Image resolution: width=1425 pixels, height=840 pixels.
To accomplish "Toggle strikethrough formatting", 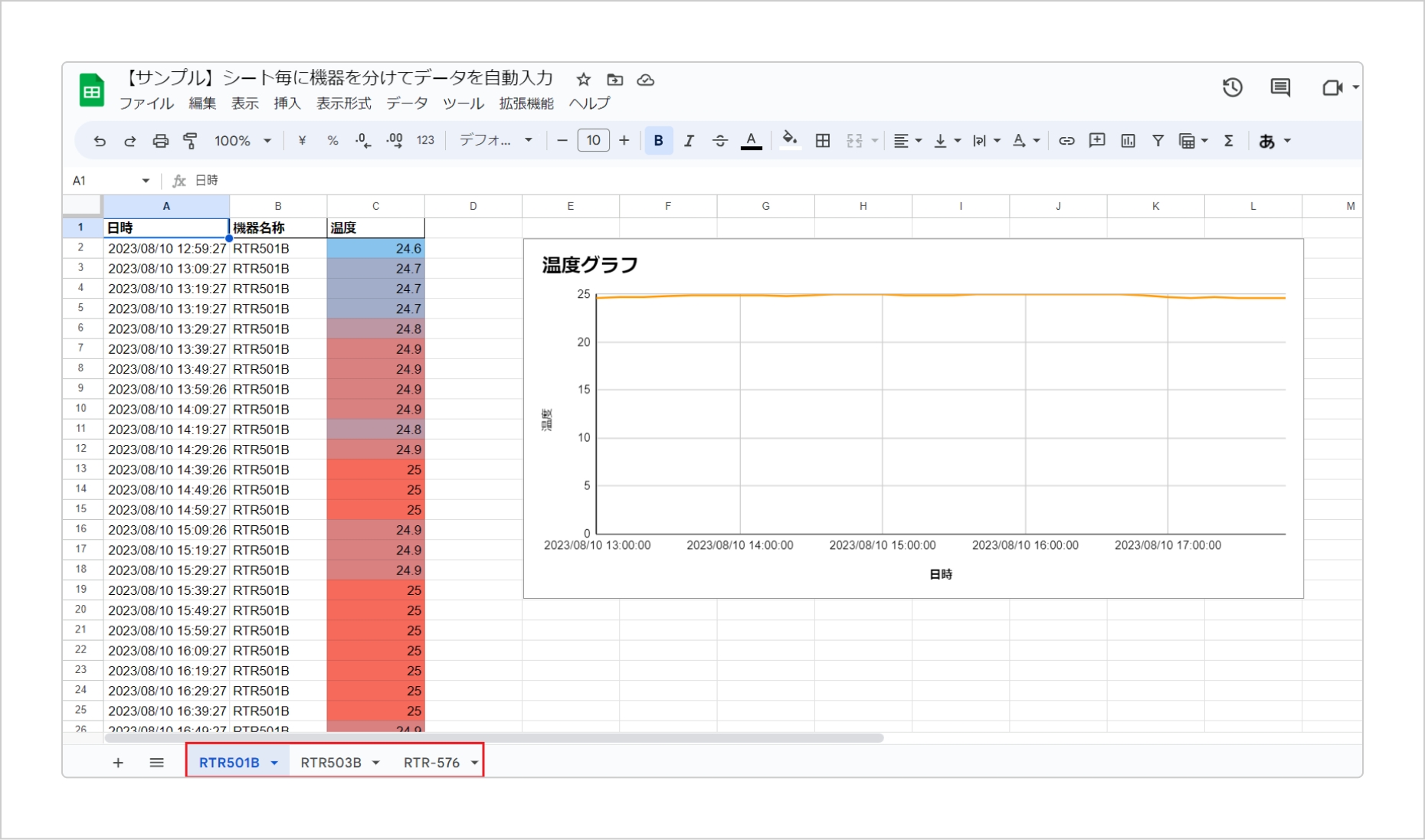I will tap(720, 141).
